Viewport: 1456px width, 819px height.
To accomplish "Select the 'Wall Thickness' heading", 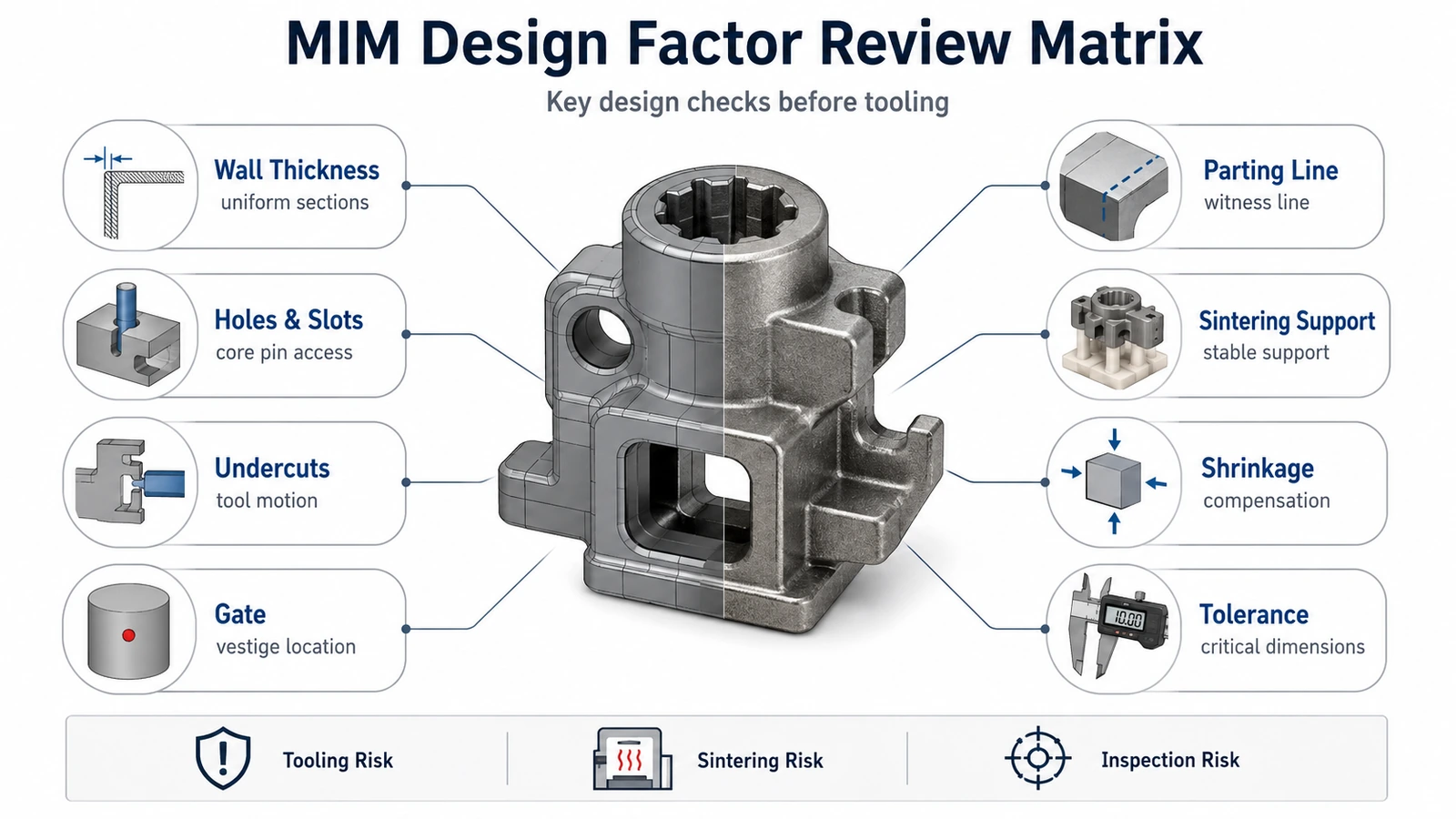I will click(297, 170).
